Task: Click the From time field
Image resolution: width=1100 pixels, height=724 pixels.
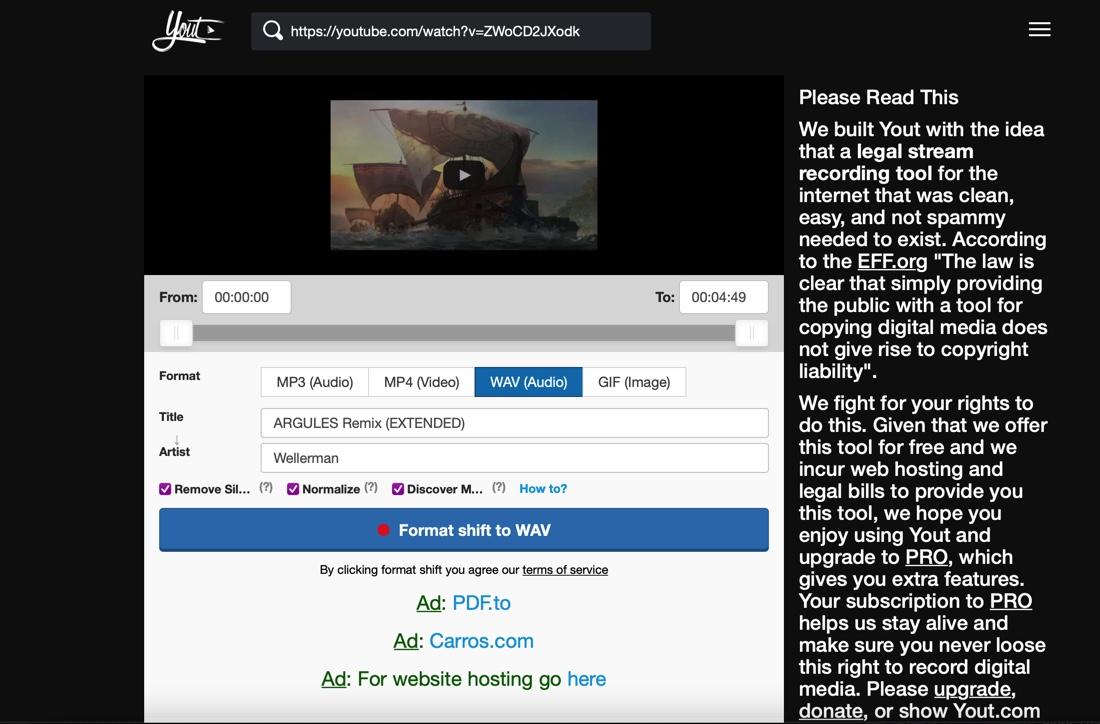Action: pos(246,297)
